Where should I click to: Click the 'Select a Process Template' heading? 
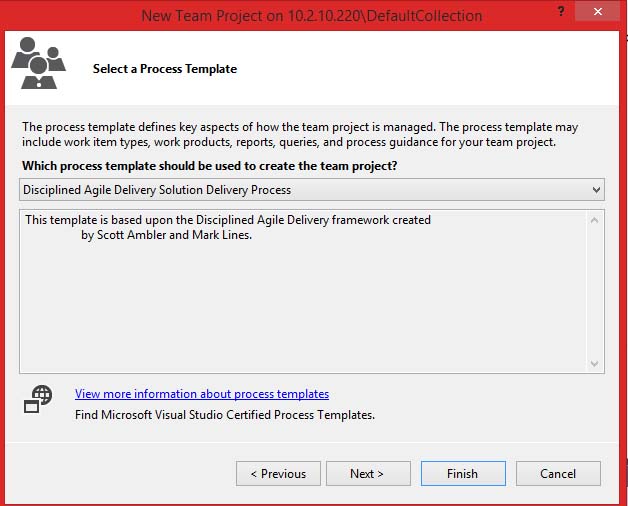[165, 69]
